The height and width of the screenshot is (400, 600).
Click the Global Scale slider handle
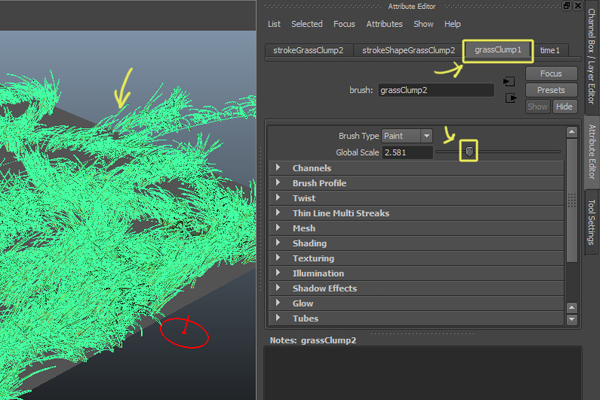click(x=469, y=152)
